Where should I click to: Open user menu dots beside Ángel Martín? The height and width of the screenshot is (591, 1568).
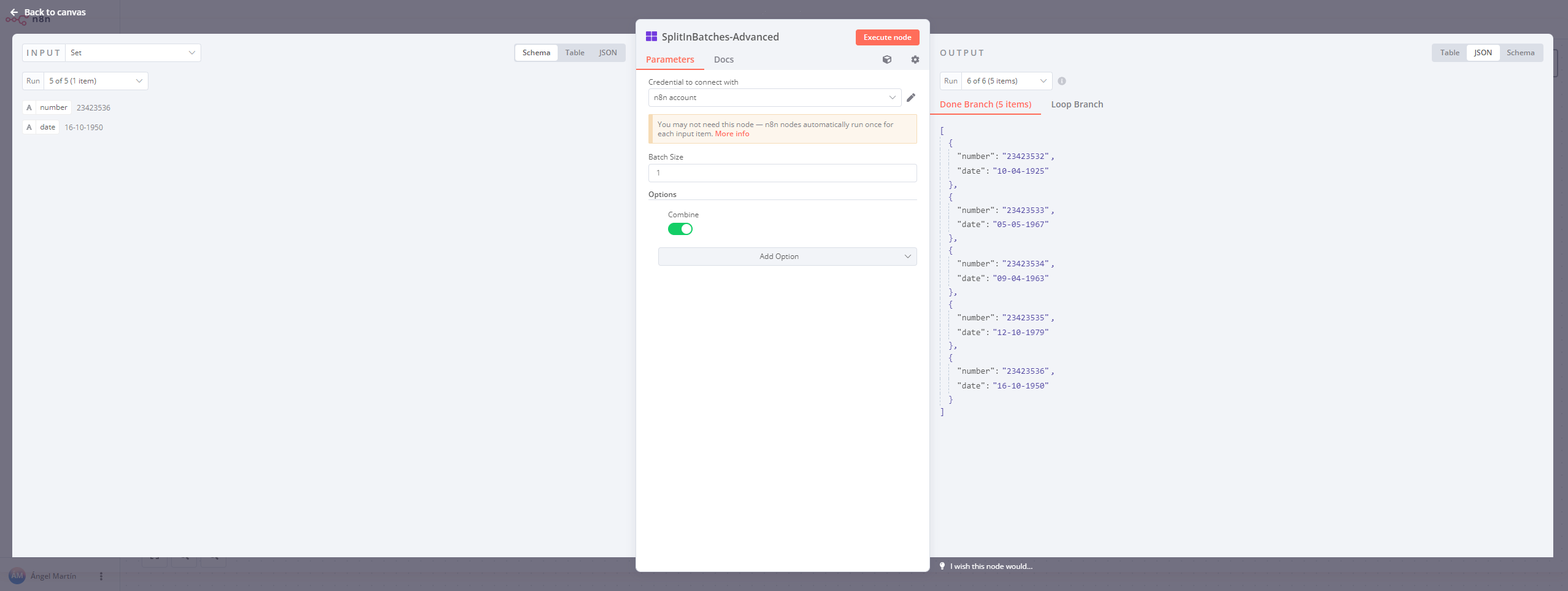[x=101, y=576]
